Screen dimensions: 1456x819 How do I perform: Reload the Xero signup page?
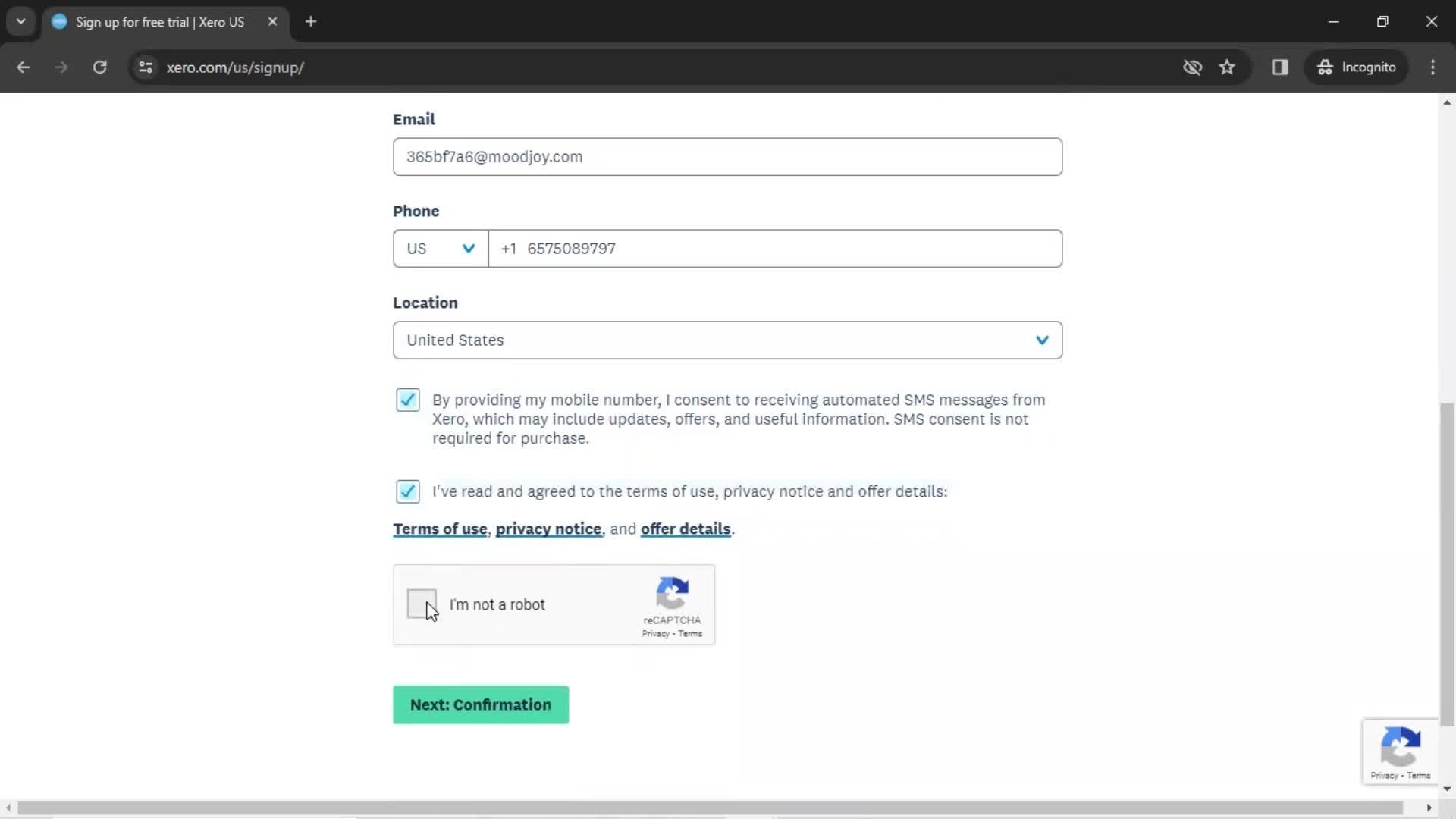[x=99, y=67]
